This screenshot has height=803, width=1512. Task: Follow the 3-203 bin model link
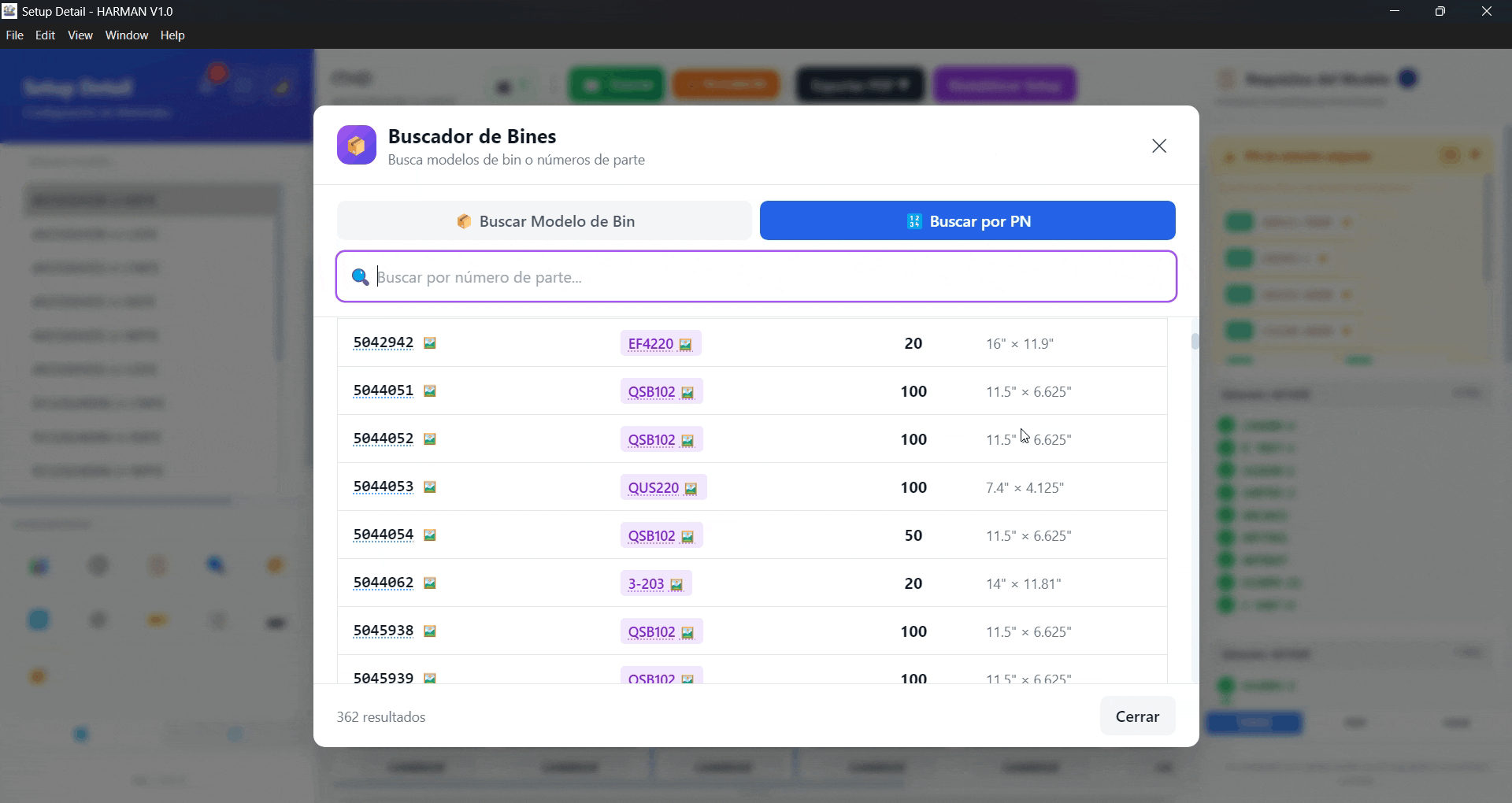point(646,583)
